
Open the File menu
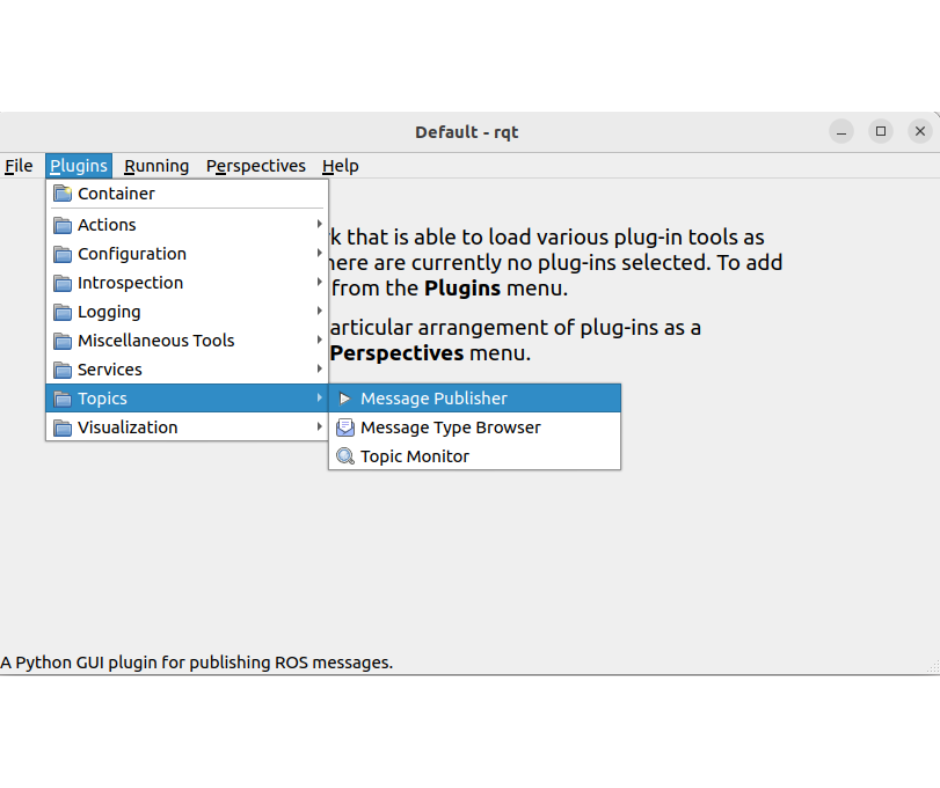tap(19, 166)
